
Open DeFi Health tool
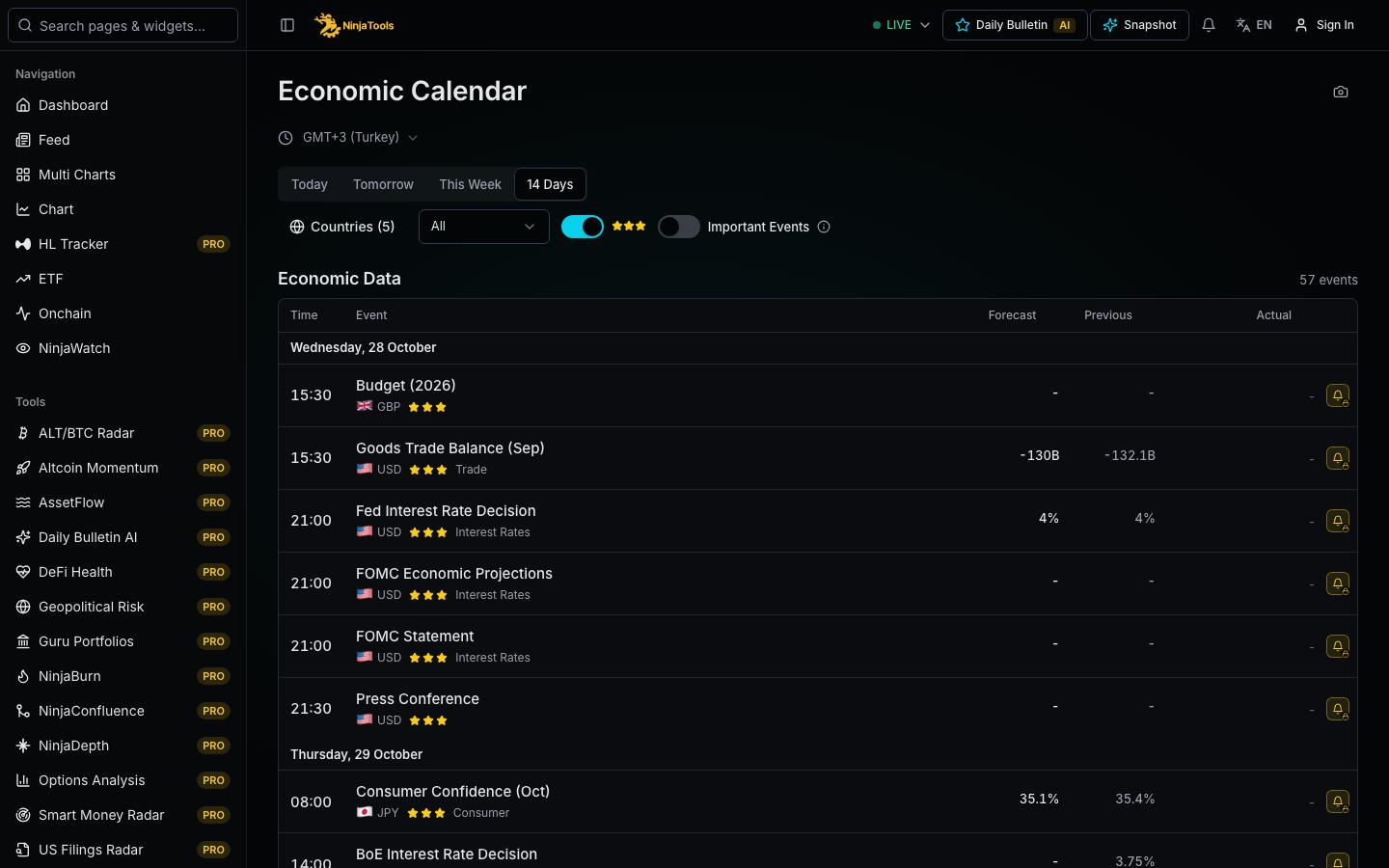[123, 572]
